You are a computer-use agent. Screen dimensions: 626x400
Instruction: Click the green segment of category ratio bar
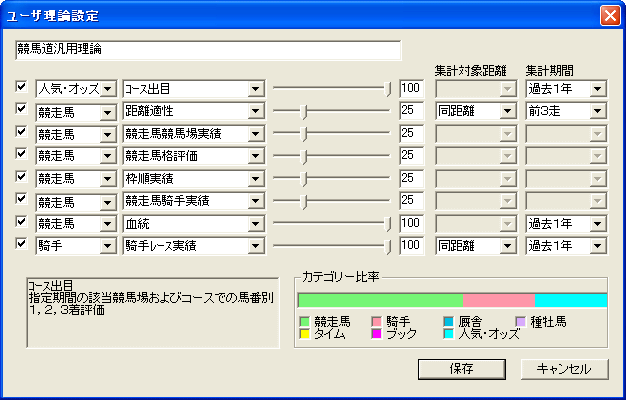[381, 300]
